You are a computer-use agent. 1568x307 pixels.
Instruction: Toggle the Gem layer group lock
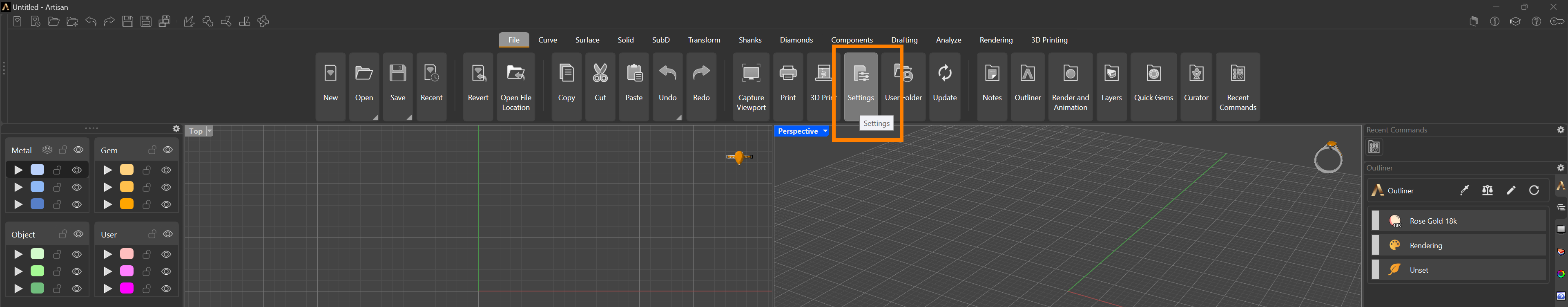tap(152, 150)
